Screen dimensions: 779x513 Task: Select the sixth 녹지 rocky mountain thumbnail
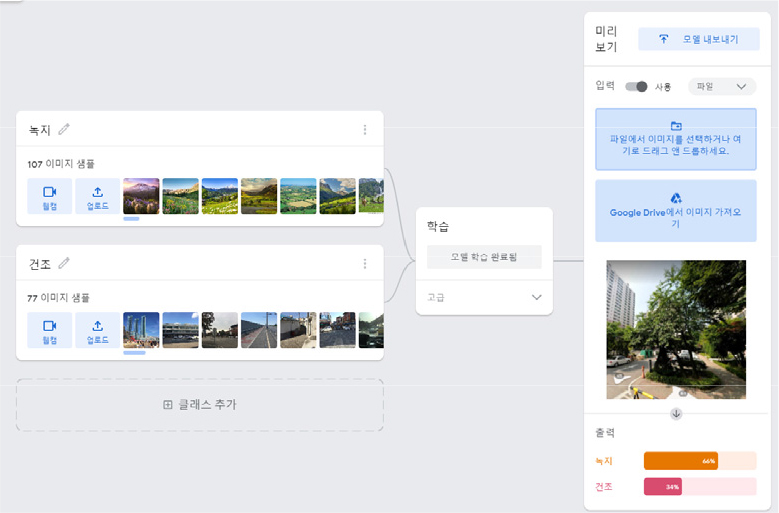tap(337, 196)
